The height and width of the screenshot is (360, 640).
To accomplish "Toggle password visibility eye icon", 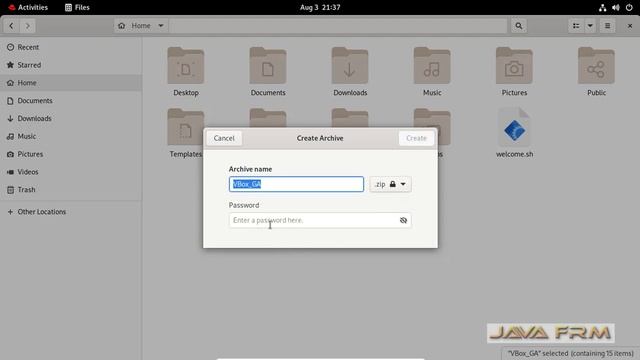I will pyautogui.click(x=403, y=220).
